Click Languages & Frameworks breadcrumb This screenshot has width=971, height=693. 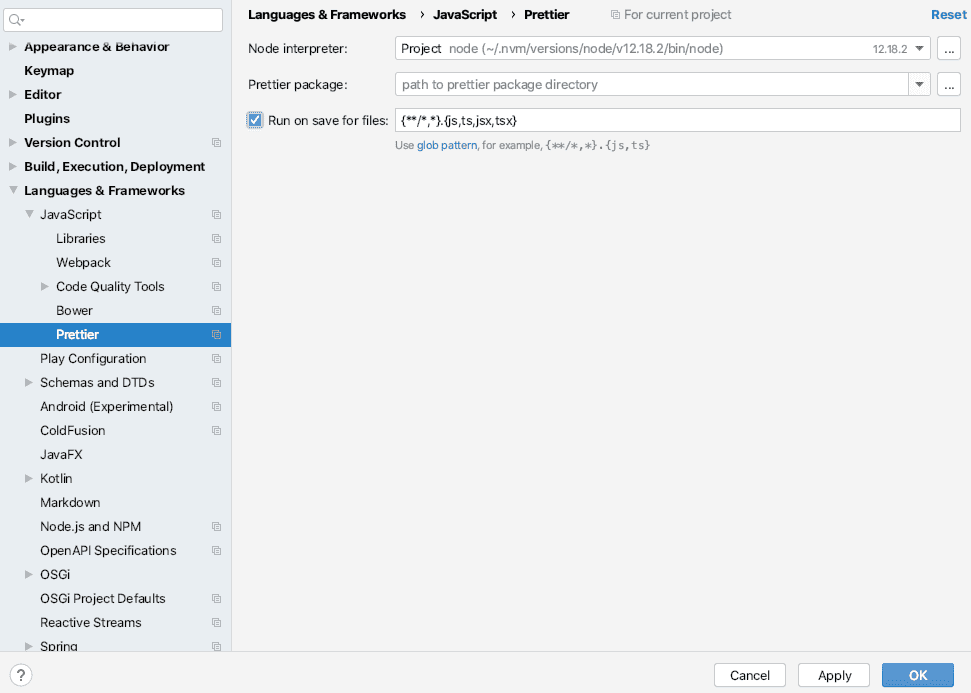tap(327, 15)
